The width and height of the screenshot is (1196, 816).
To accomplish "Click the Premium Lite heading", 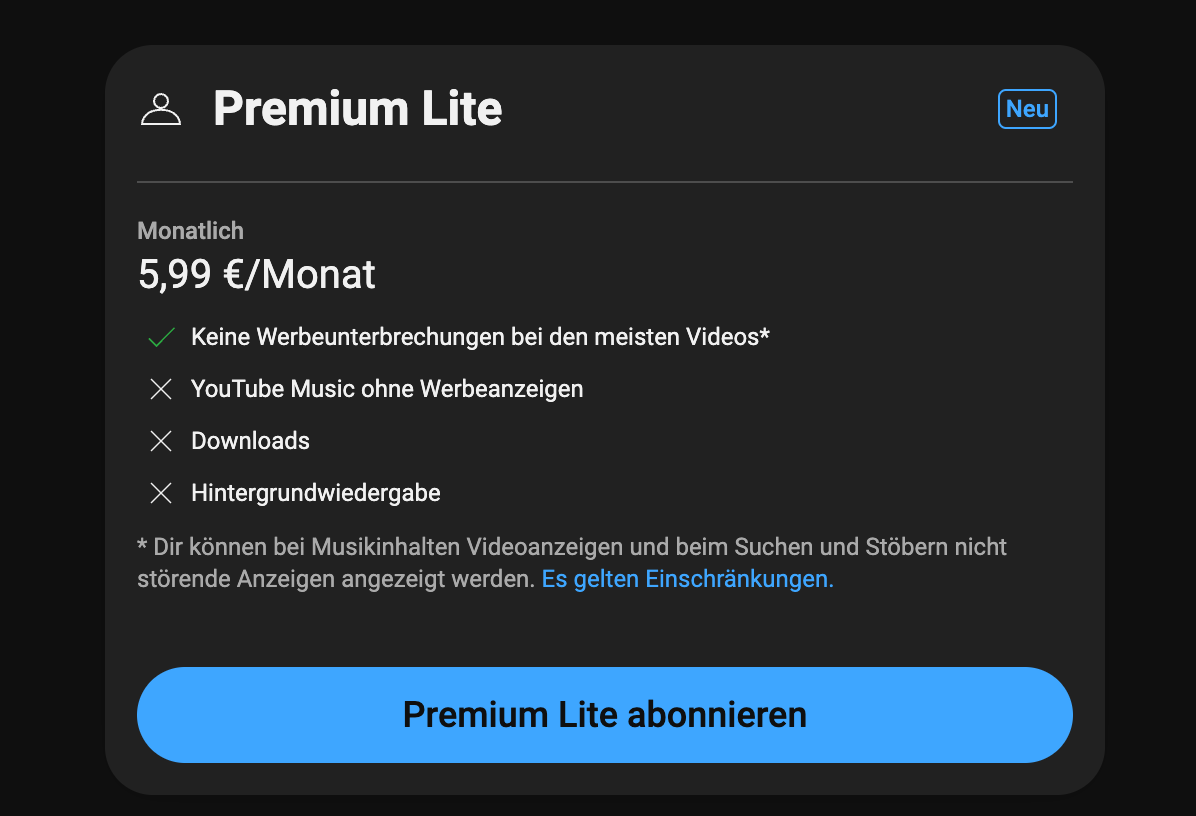I will pyautogui.click(x=358, y=108).
